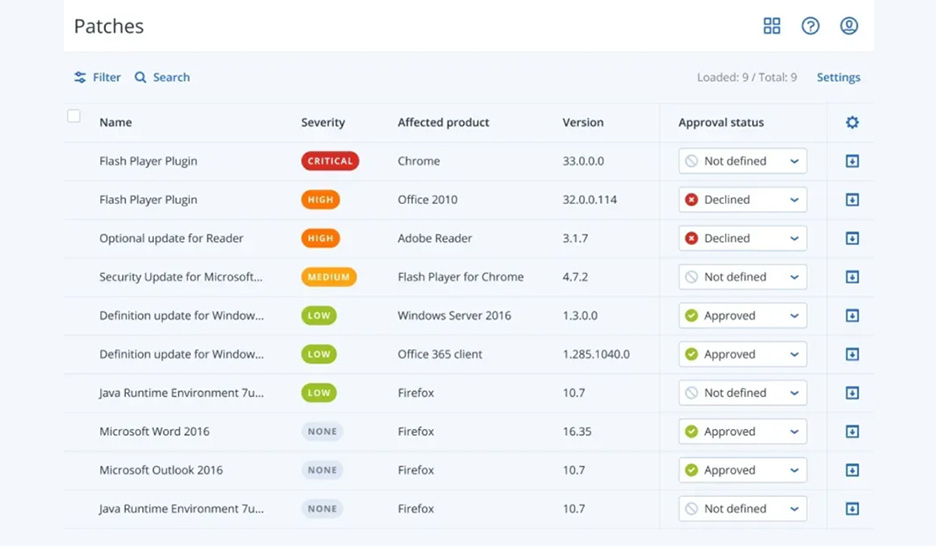
Task: Open the apps grid icon
Action: click(772, 26)
